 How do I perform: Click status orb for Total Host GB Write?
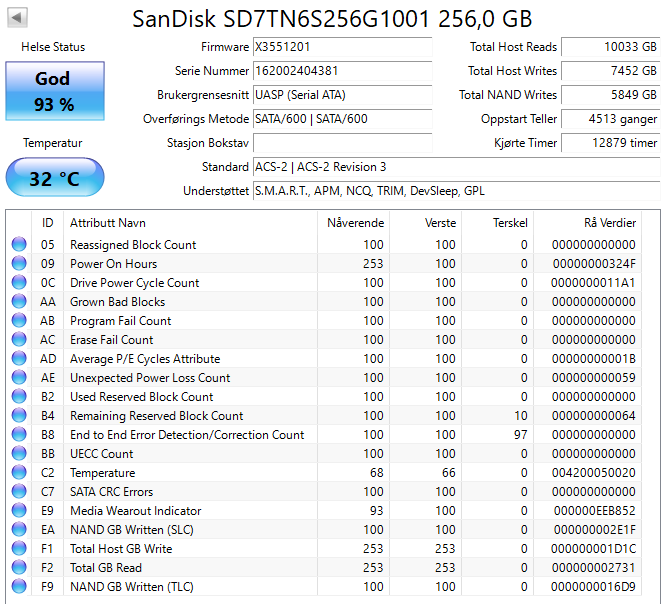point(19,549)
